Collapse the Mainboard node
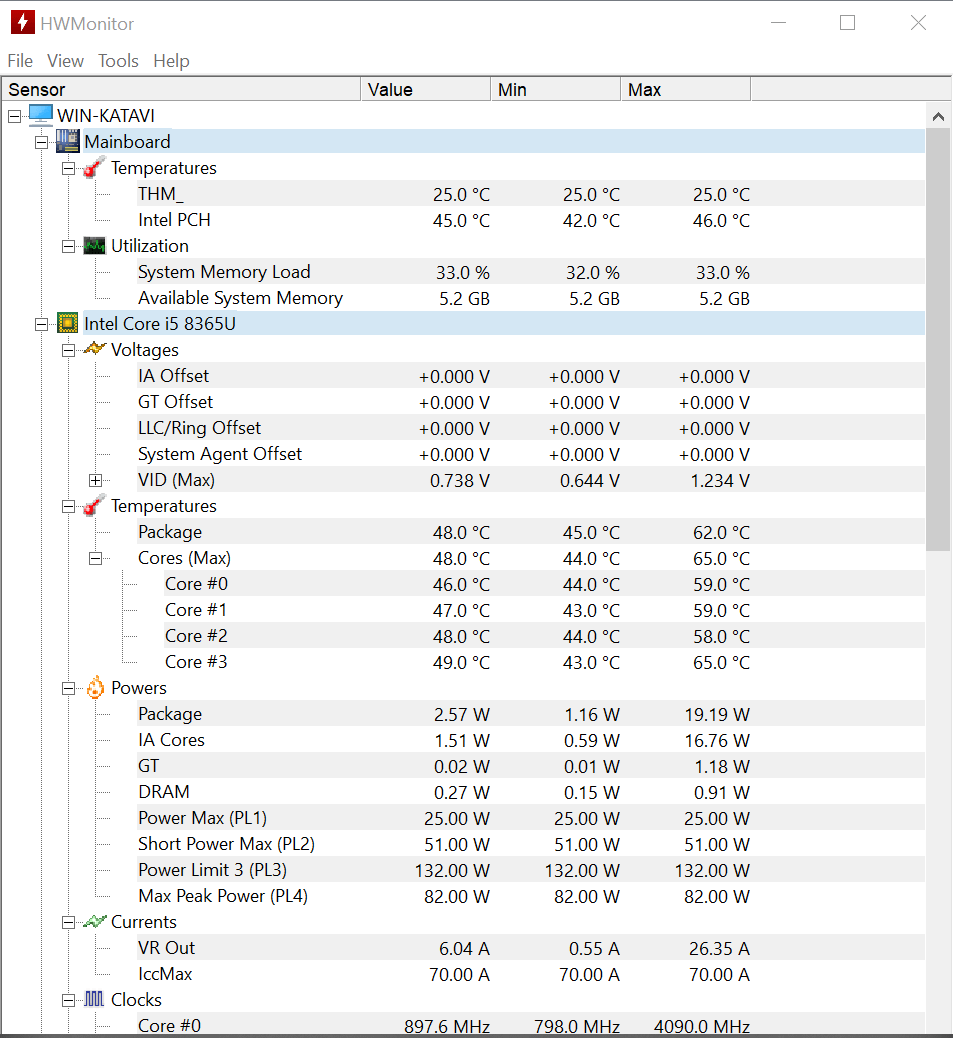 [41, 141]
